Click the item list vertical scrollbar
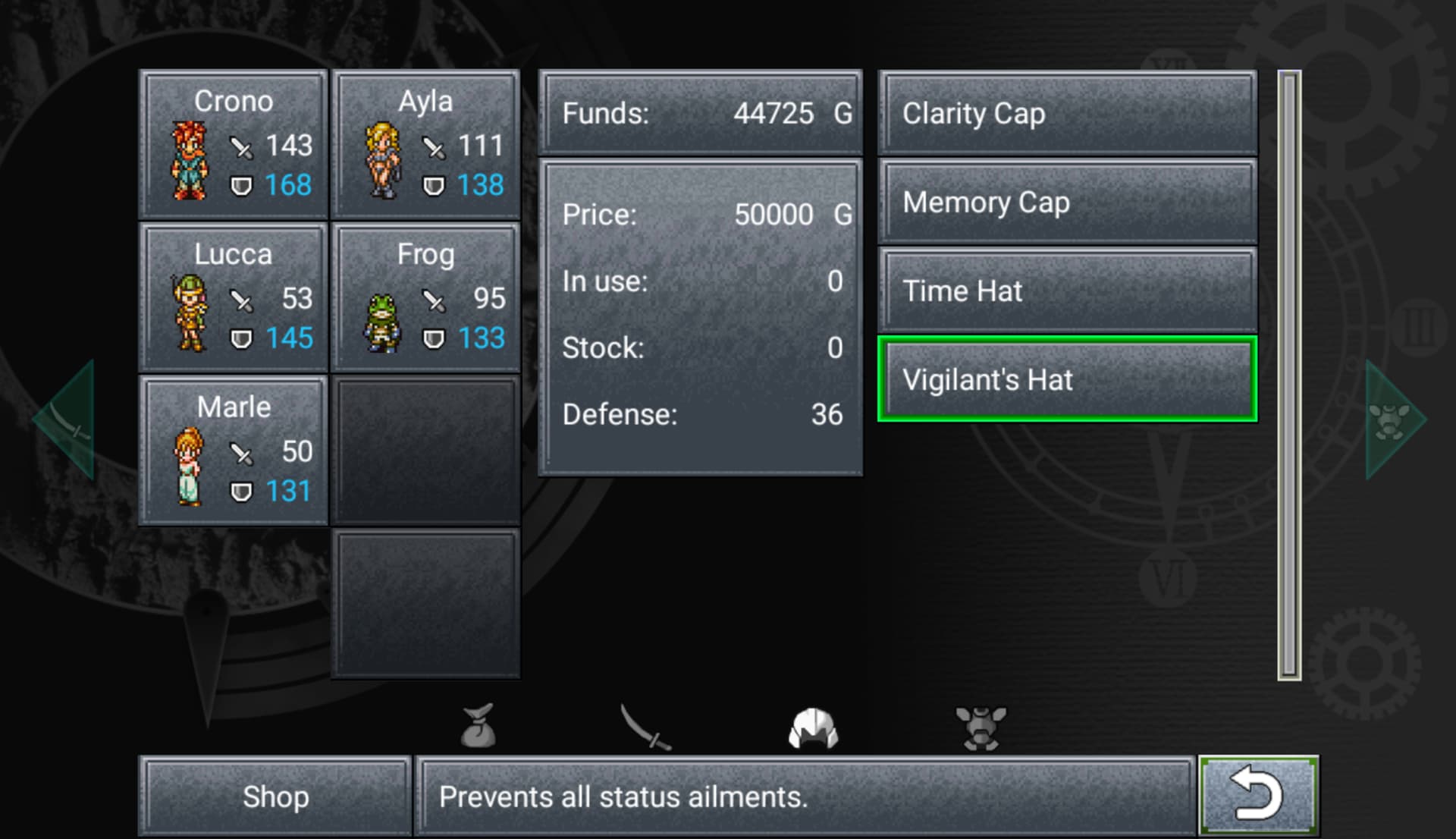This screenshot has width=1456, height=839. coord(1289,376)
